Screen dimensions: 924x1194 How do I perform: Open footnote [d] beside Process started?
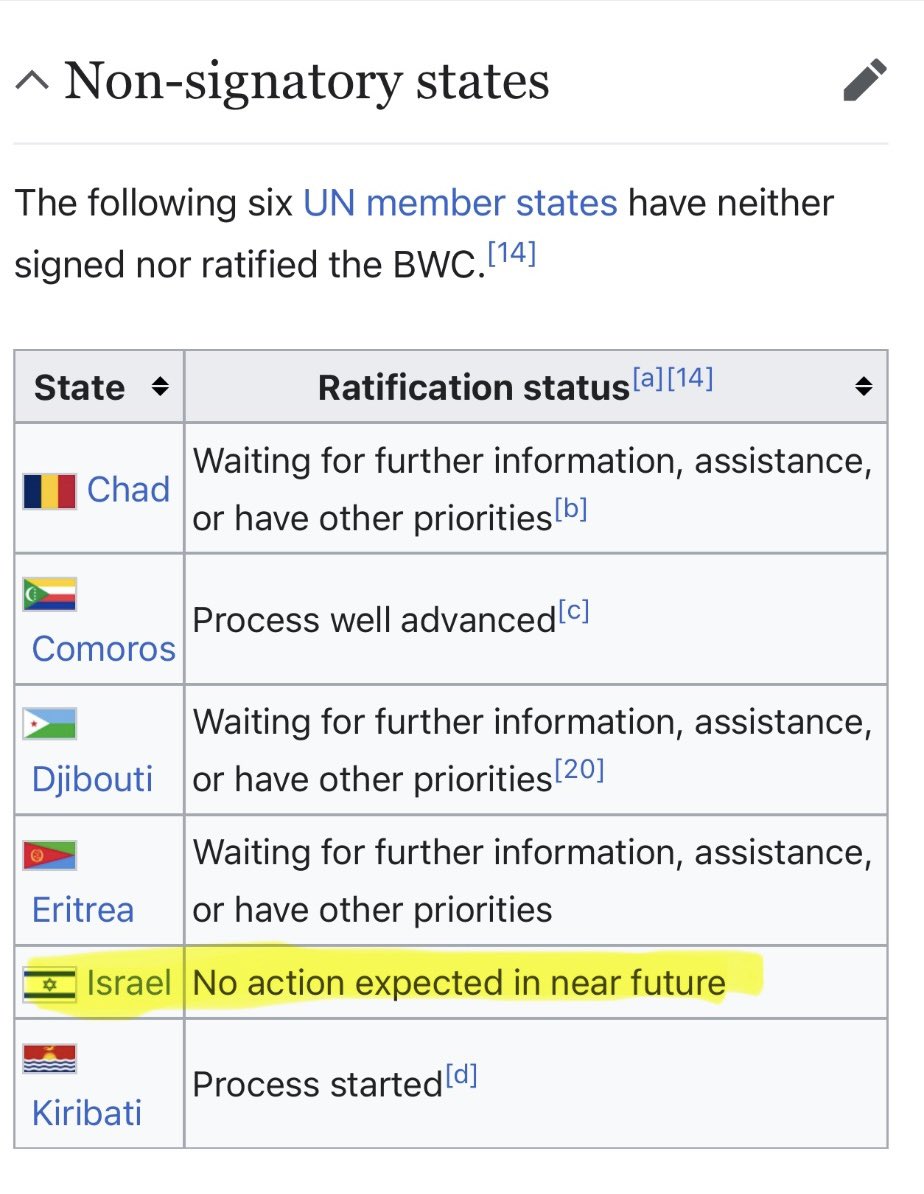(460, 1077)
